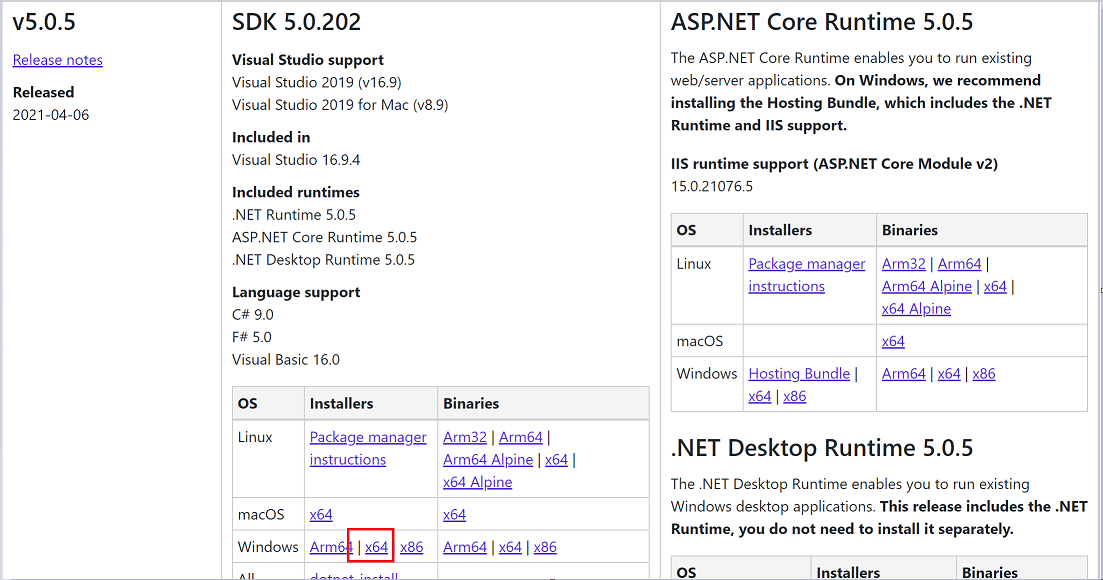Download ASP.NET Core Windows Hosting Bundle
1103x580 pixels.
[799, 373]
